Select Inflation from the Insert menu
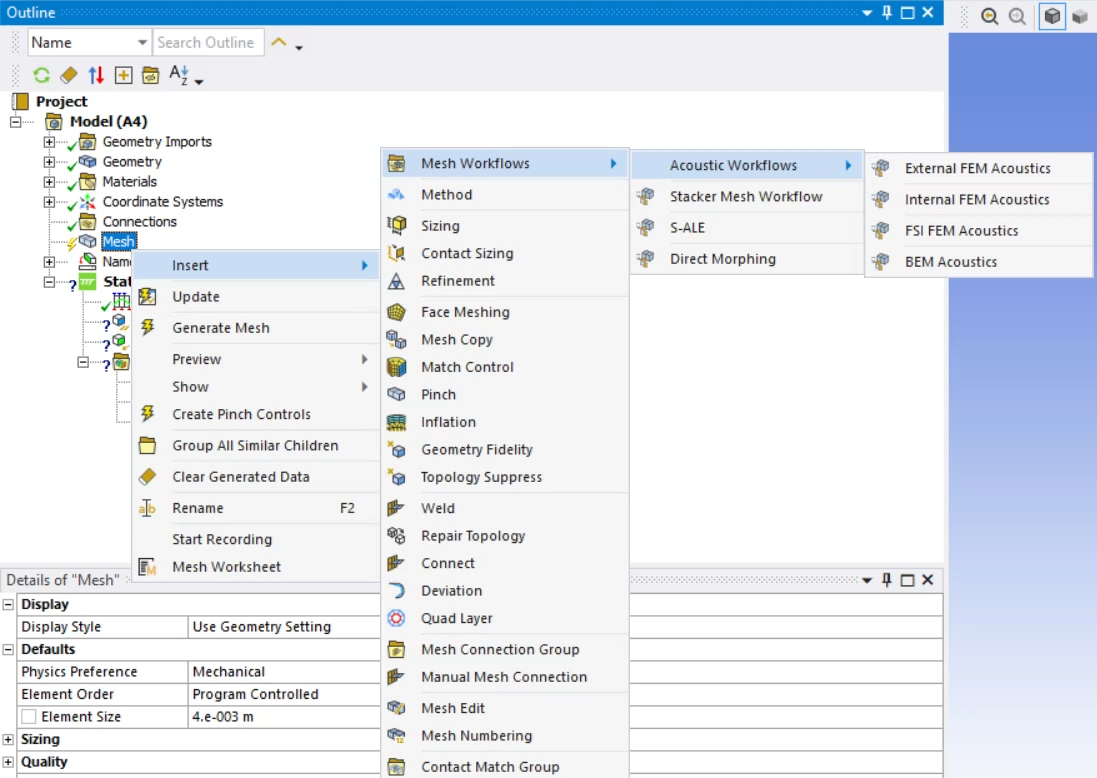1097x778 pixels. point(448,422)
